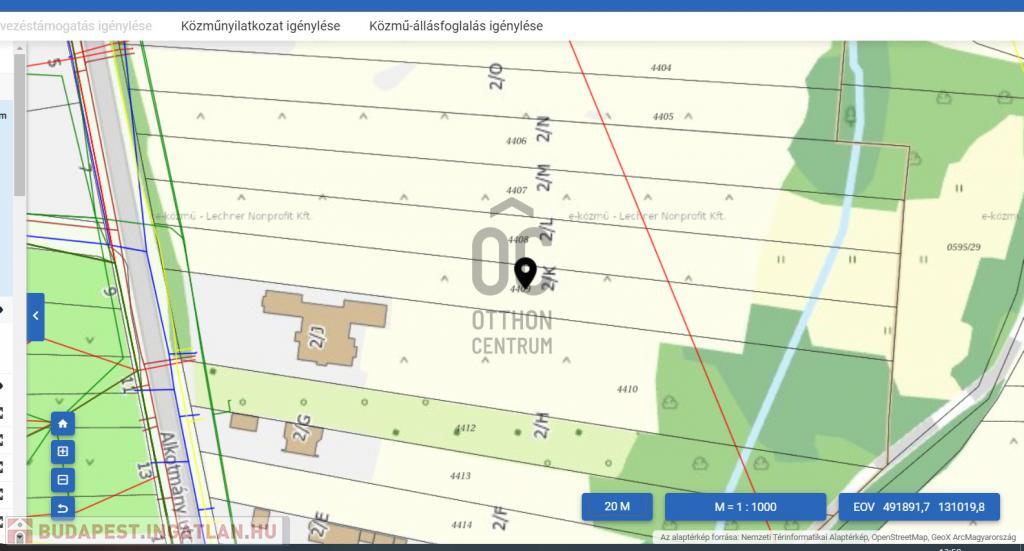Select the building labeled 2/G

[300, 431]
